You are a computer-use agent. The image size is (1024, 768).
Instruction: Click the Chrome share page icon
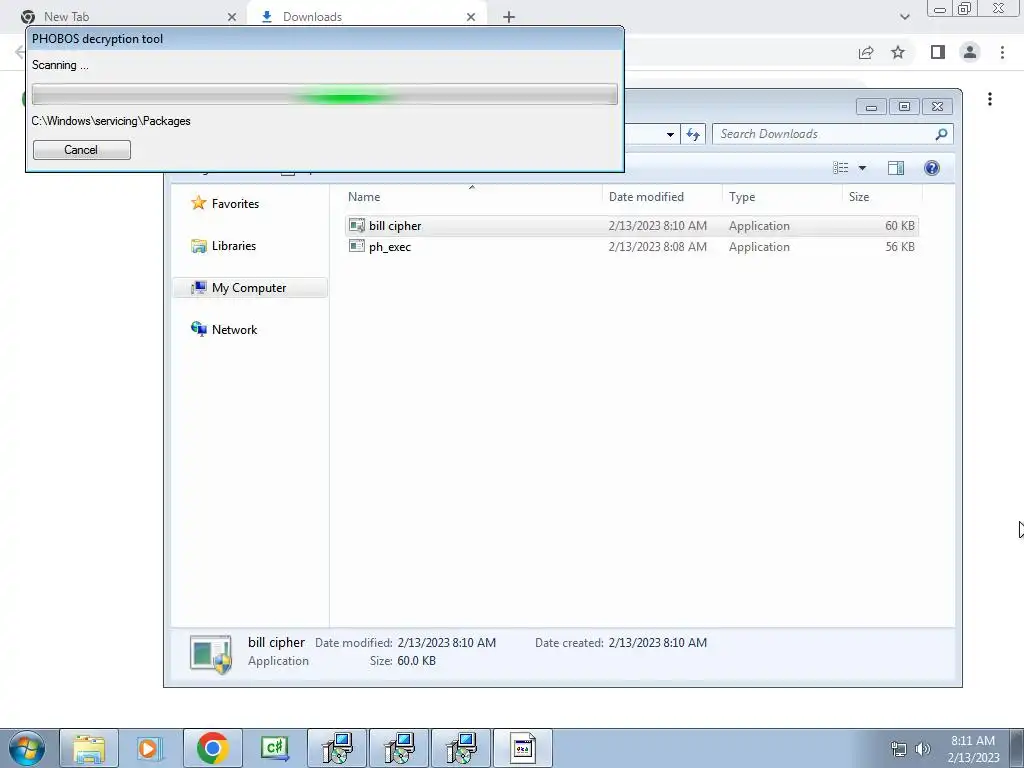pyautogui.click(x=866, y=52)
